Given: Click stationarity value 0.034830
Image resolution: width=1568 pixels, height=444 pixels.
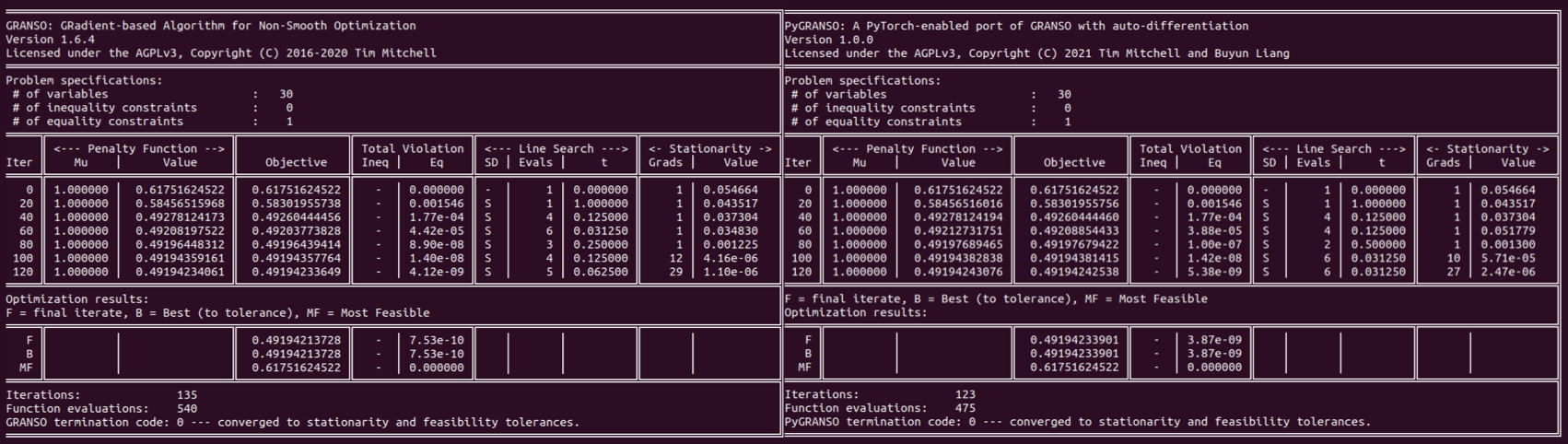Looking at the screenshot, I should tap(731, 231).
